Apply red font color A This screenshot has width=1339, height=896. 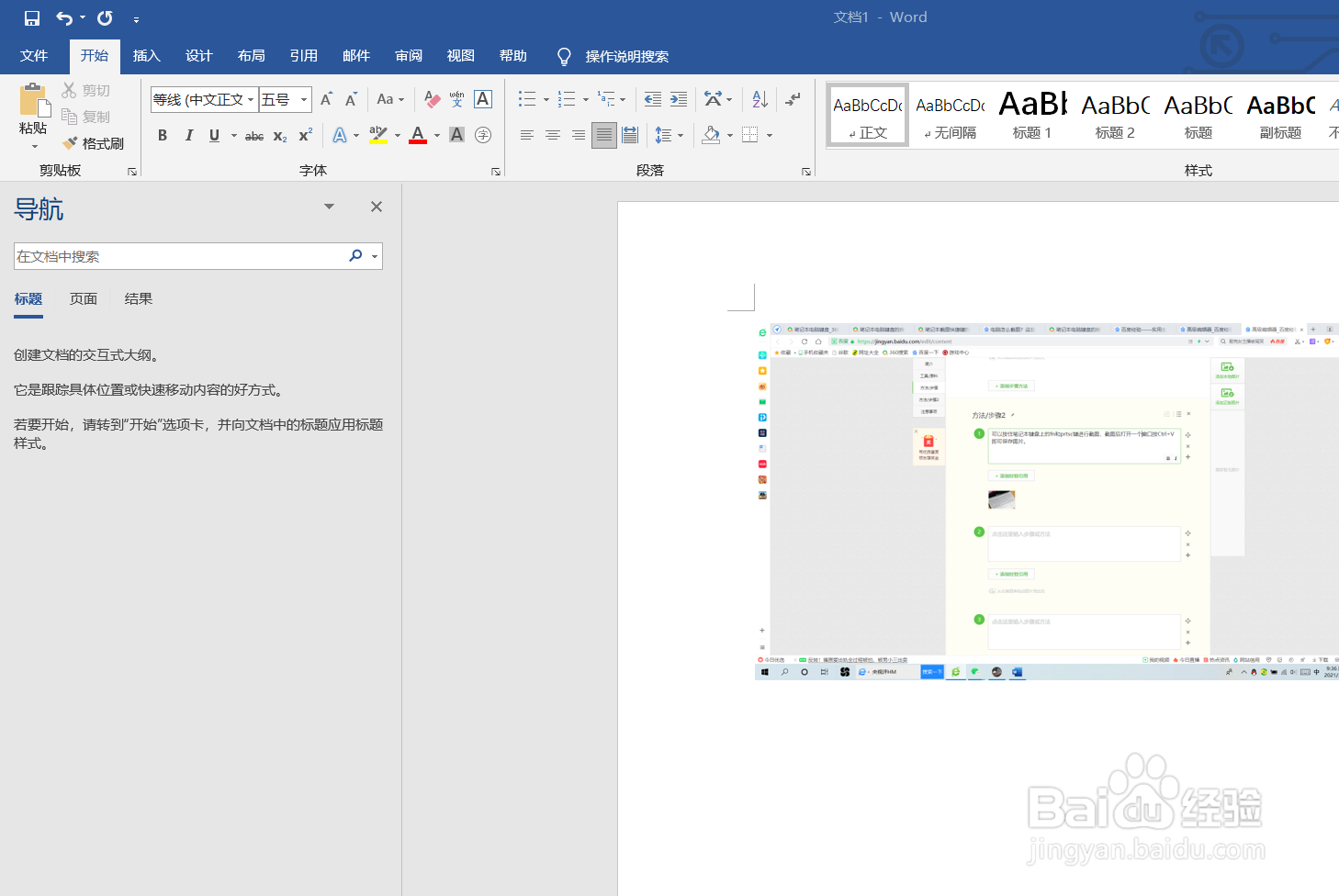click(418, 135)
